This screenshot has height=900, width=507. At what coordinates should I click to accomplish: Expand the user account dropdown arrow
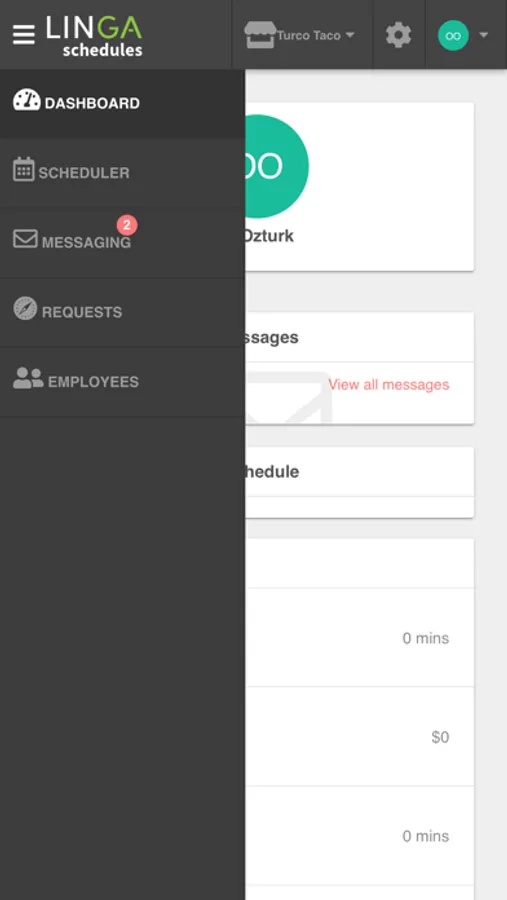point(483,35)
